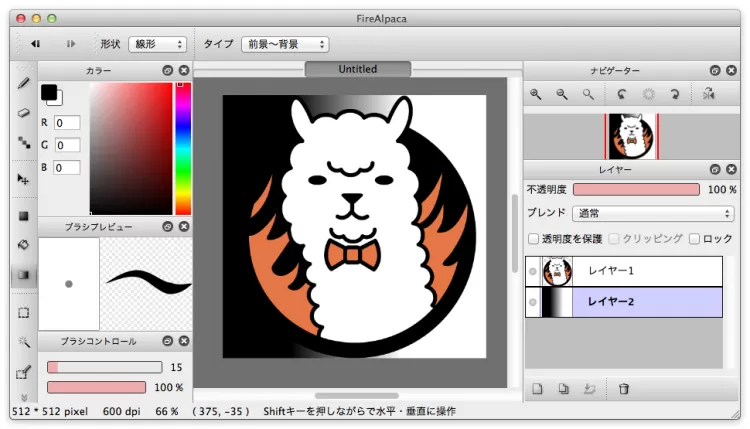The height and width of the screenshot is (429, 750).
Task: Click the Undo arrow in toolbar
Action: (35, 44)
